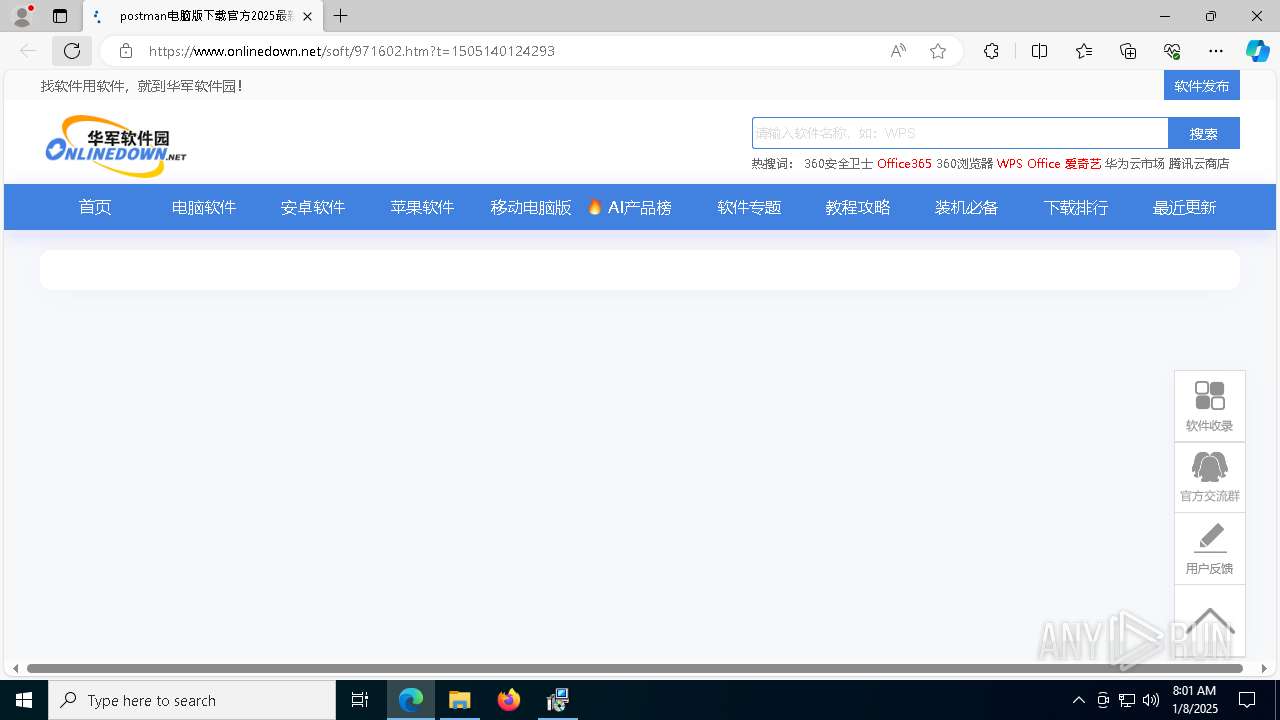The width and height of the screenshot is (1280, 720).
Task: Open 下载排行 navigation item
Action: tap(1076, 207)
